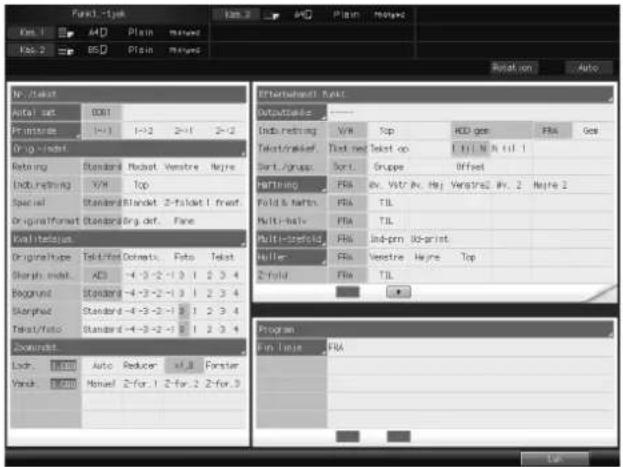Select Fane in the Originalformat row
623x467 pixels.
point(184,221)
